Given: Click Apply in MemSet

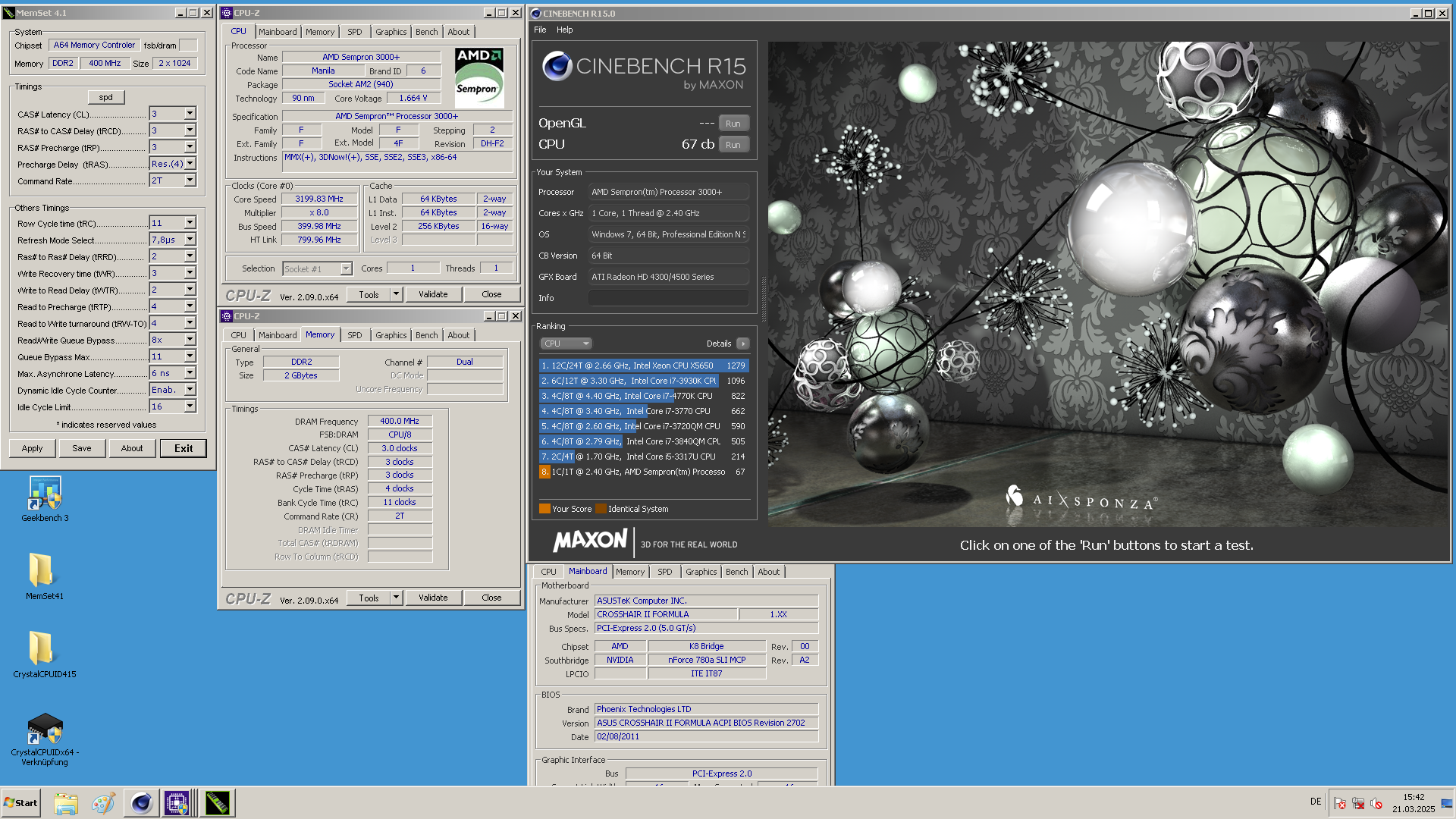Looking at the screenshot, I should 32,448.
